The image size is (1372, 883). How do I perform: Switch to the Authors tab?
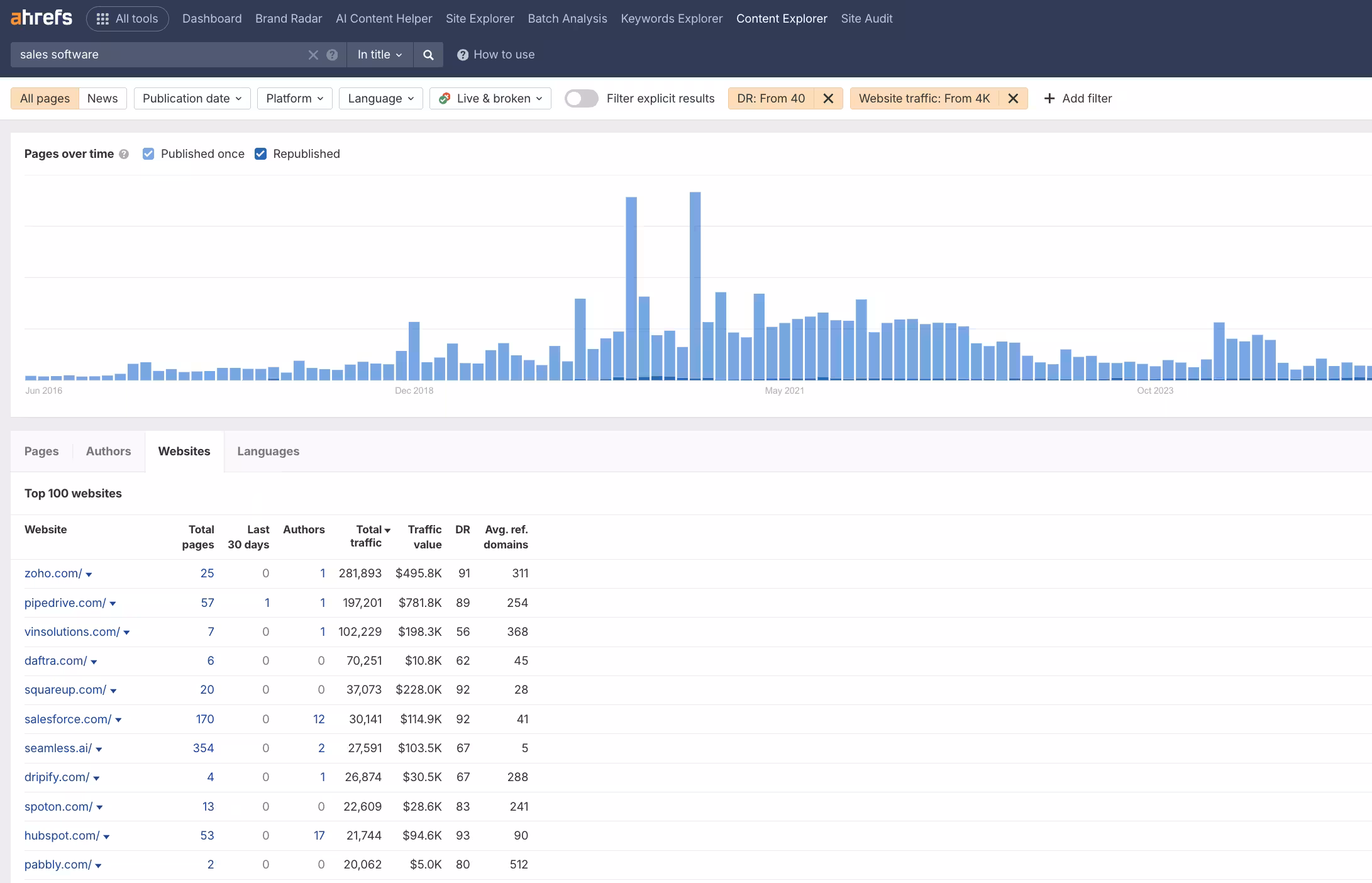(x=108, y=451)
